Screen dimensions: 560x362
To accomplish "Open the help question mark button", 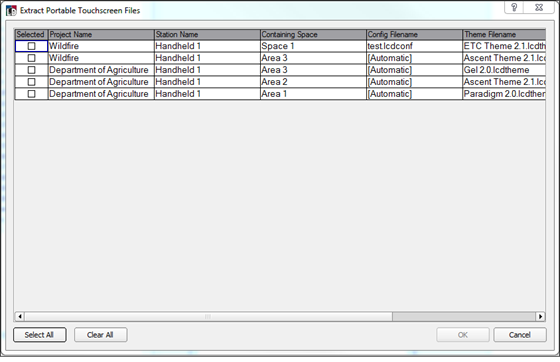I will tap(514, 7).
